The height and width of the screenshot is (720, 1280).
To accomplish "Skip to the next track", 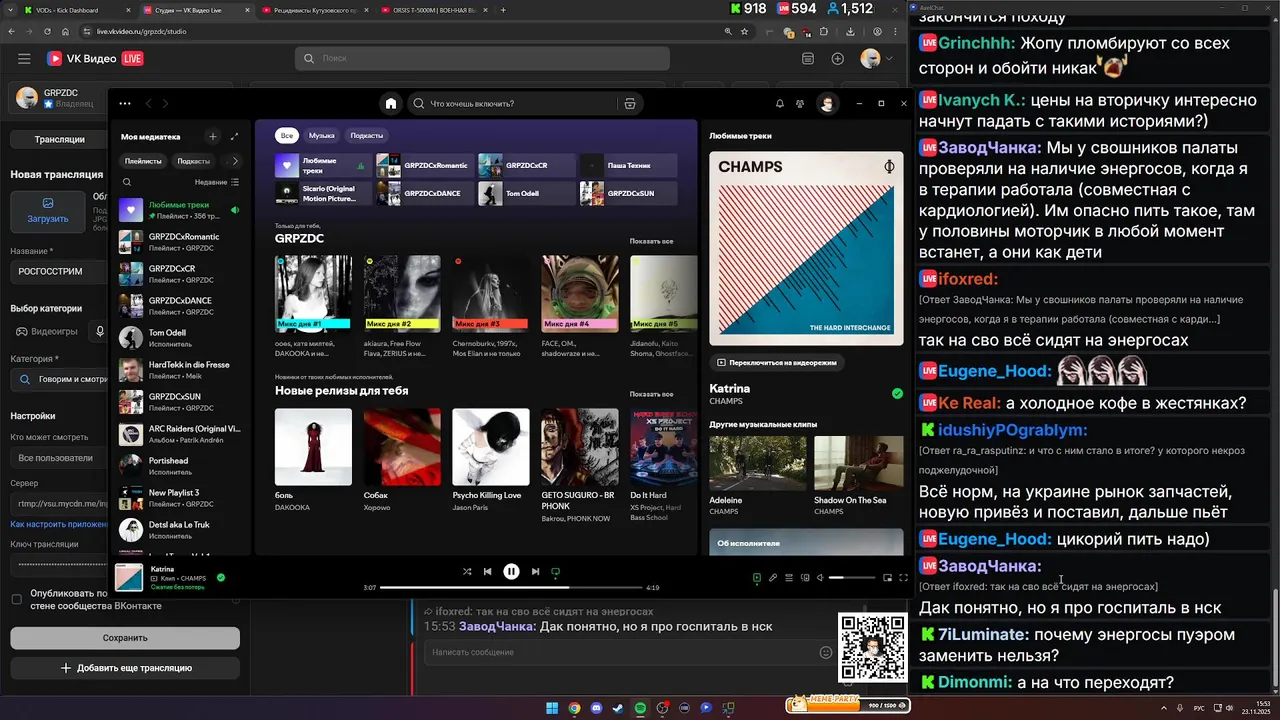I will (x=535, y=572).
